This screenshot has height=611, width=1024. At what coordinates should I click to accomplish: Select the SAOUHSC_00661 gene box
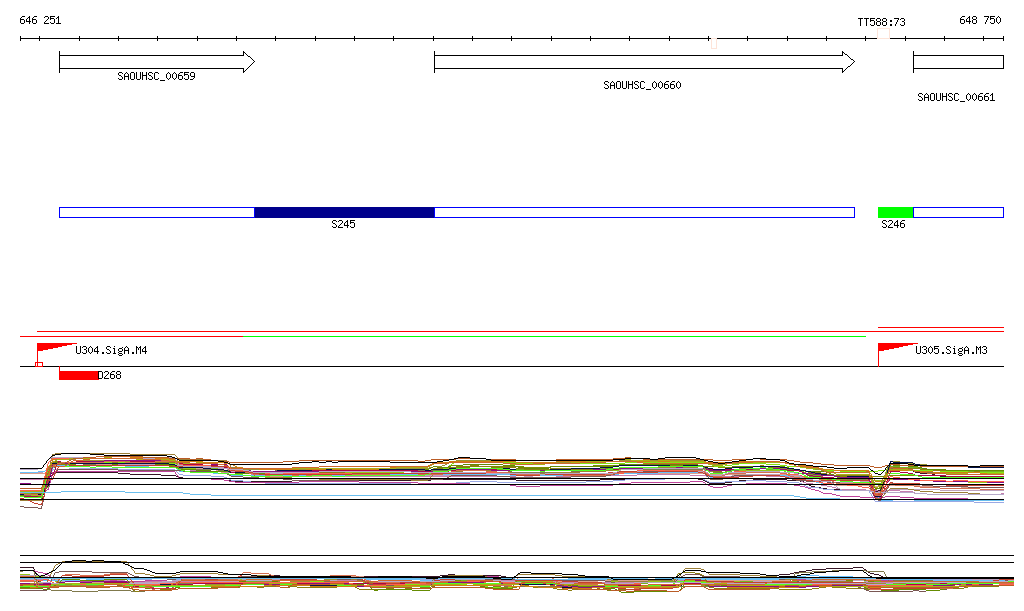click(957, 62)
